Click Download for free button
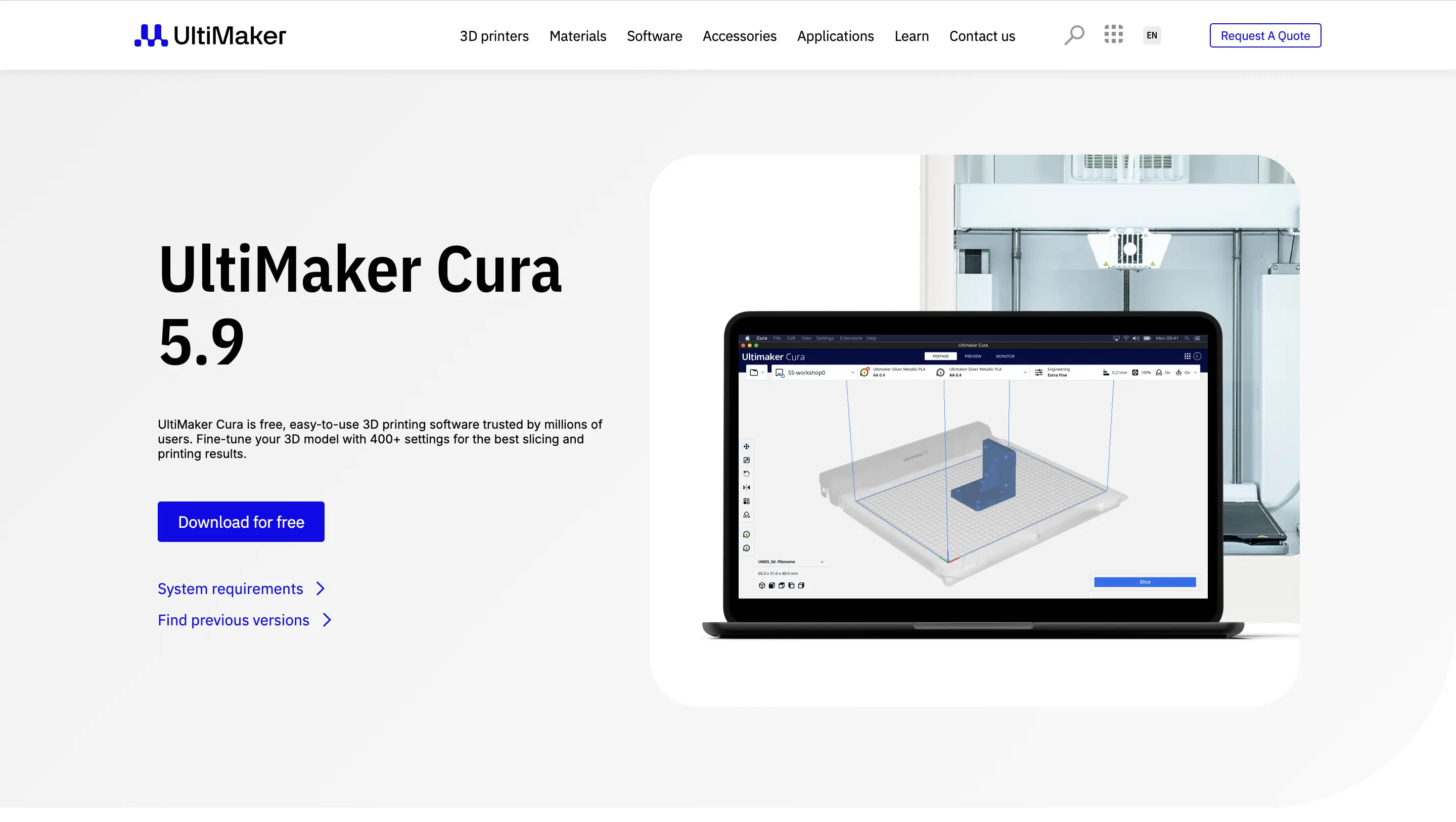Screen dimensions: 1456x822 [240, 521]
